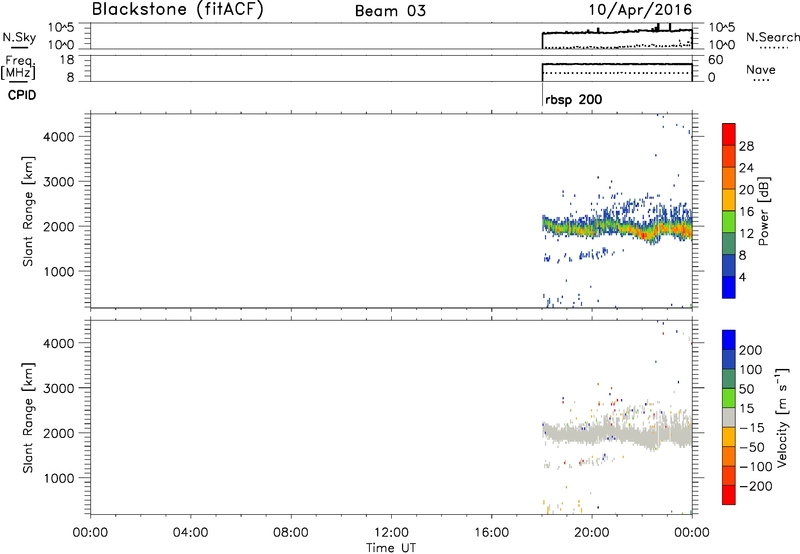Pick the red top segment of the power colorbar

(729, 134)
